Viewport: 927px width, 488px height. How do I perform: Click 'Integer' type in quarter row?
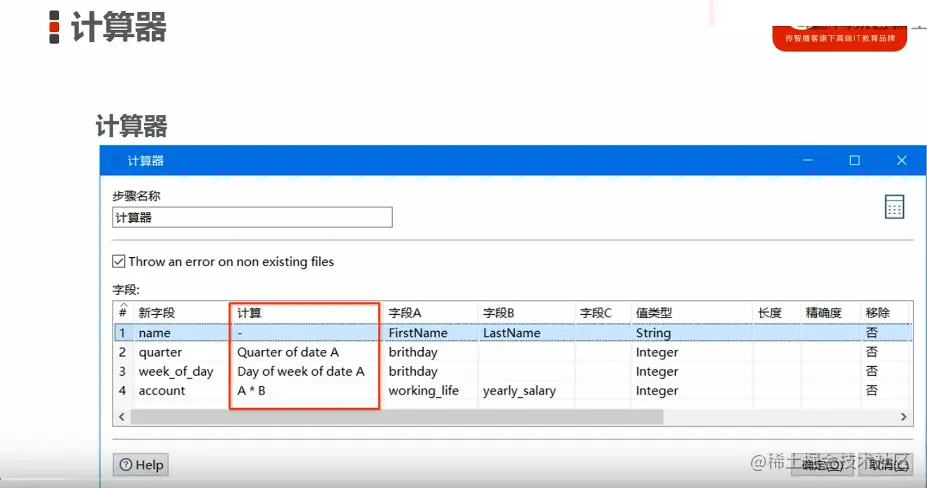click(657, 353)
